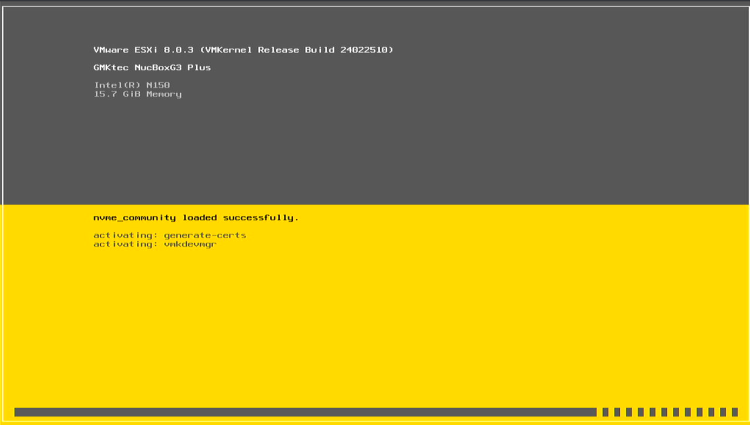Screen dimensions: 750x425
Task: Click the Intel(R) N150 processor line
Action: click(132, 85)
